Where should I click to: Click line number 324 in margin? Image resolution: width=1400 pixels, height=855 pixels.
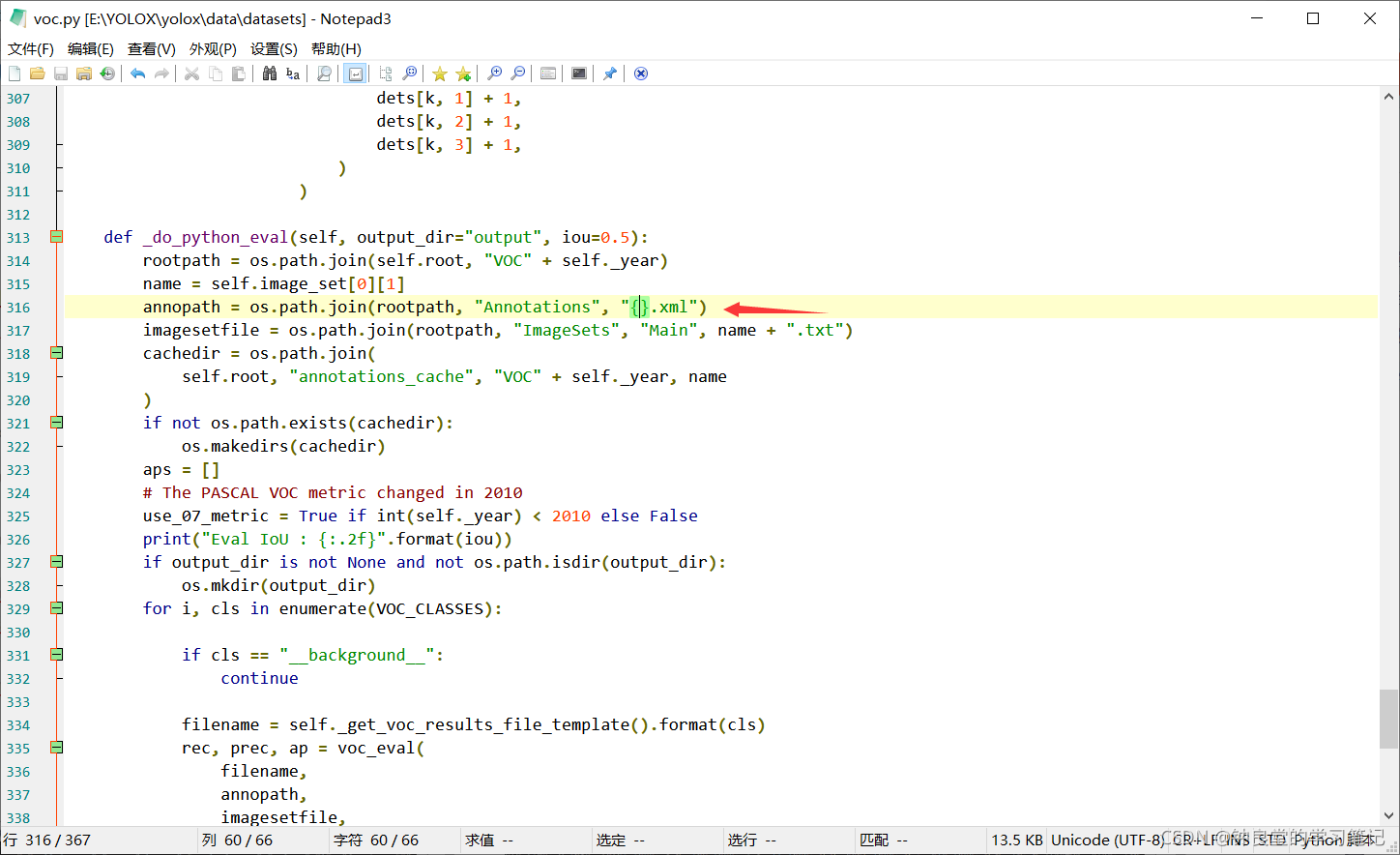[18, 493]
